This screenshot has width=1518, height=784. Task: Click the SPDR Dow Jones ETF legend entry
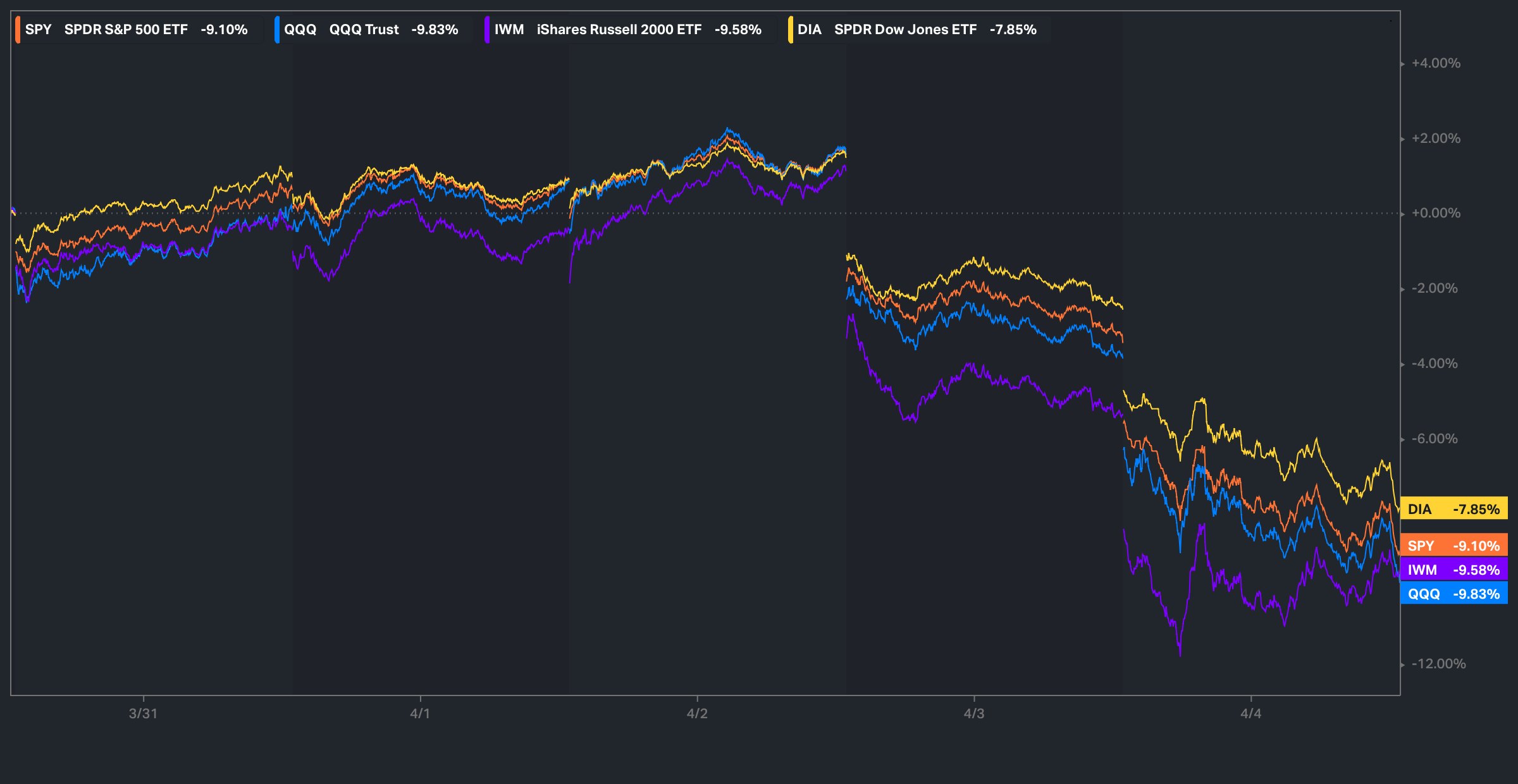pos(905,30)
